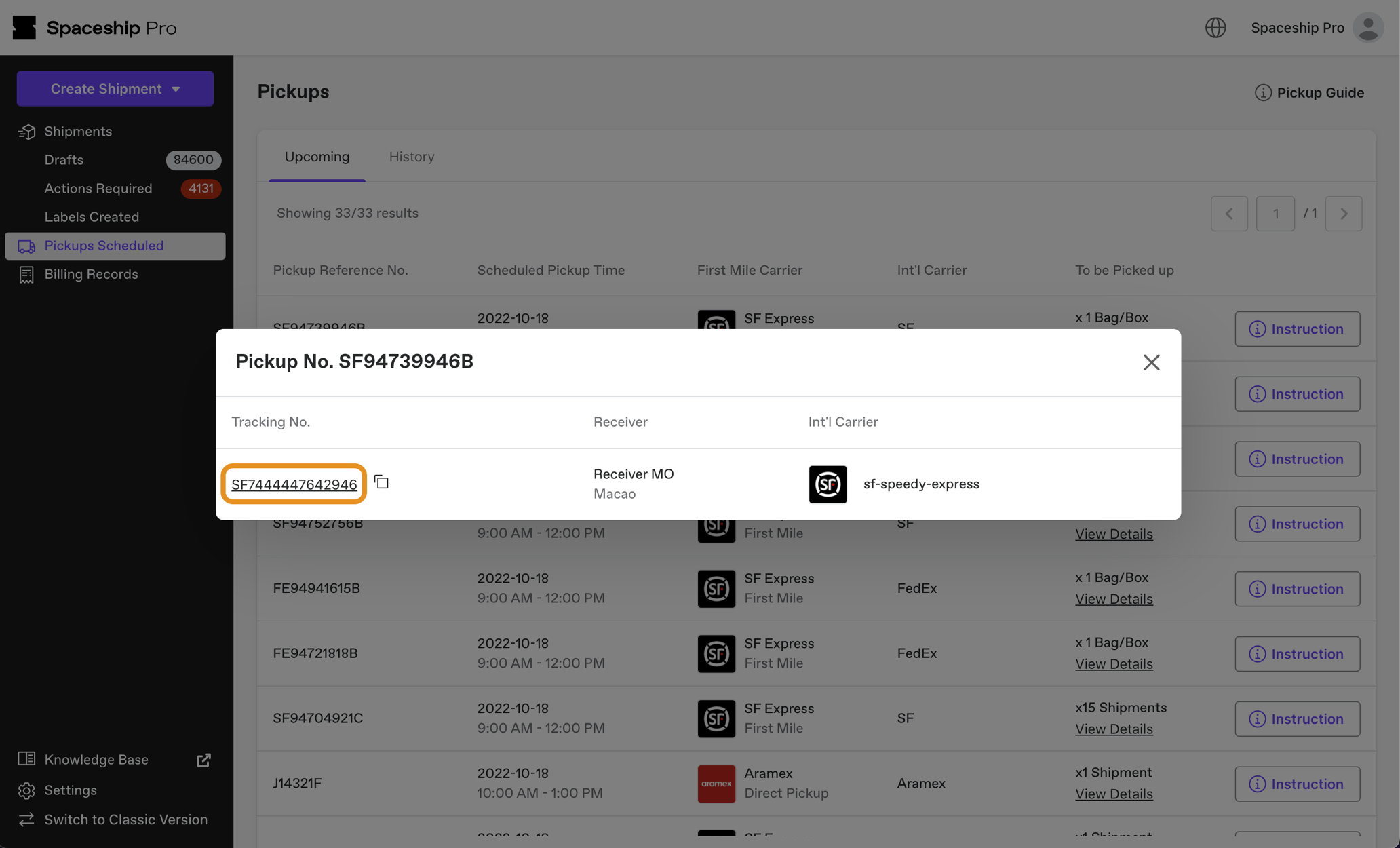The image size is (1400, 848).
Task: Click the Aramex carrier logo
Action: pyautogui.click(x=716, y=784)
